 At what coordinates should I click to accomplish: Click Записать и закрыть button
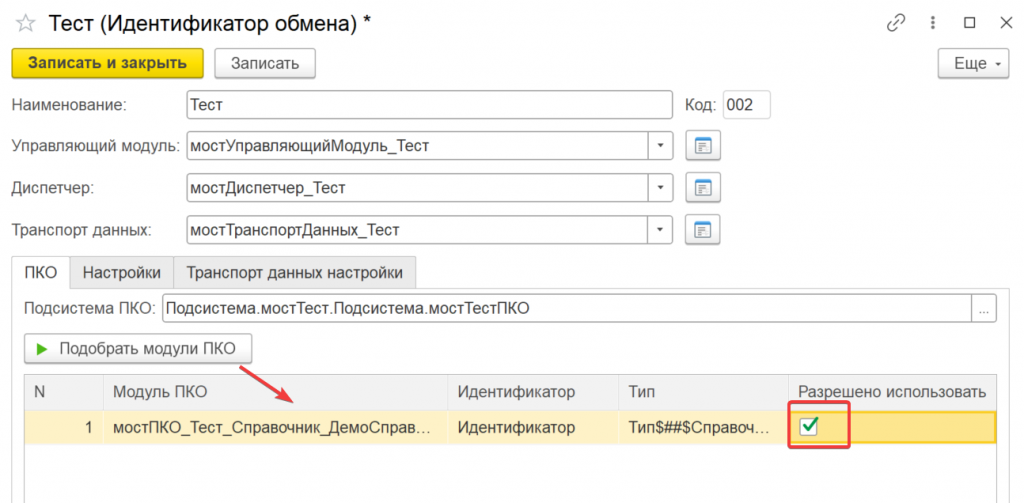[107, 63]
